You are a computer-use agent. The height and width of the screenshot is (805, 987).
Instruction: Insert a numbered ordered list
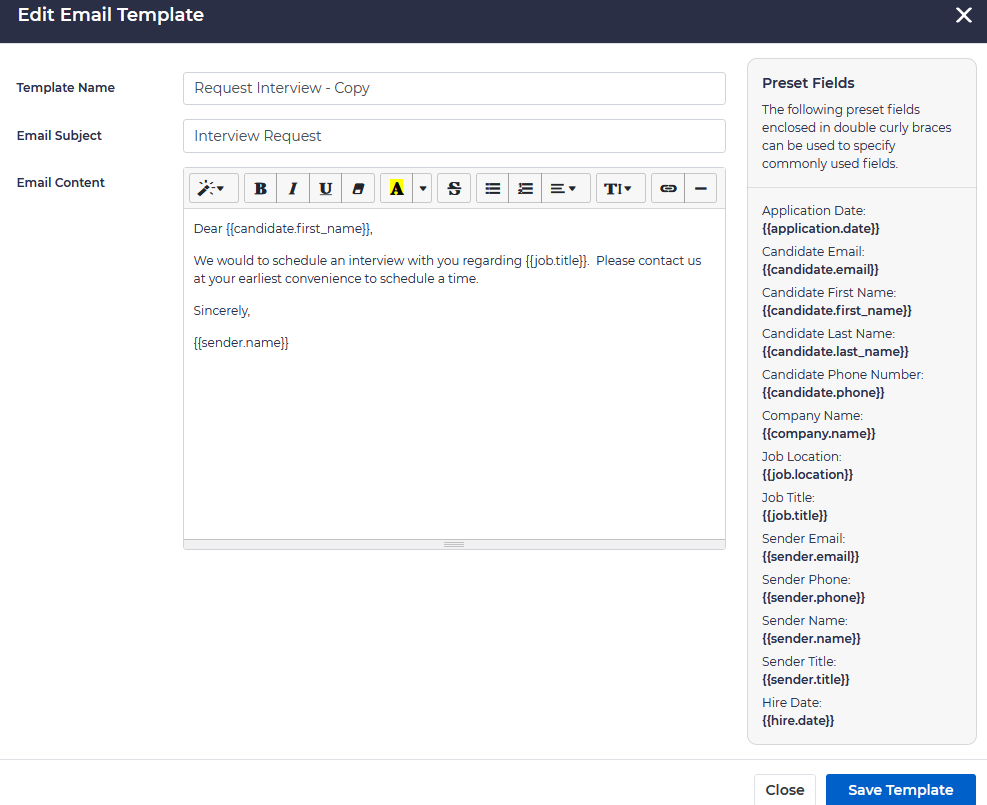(525, 188)
